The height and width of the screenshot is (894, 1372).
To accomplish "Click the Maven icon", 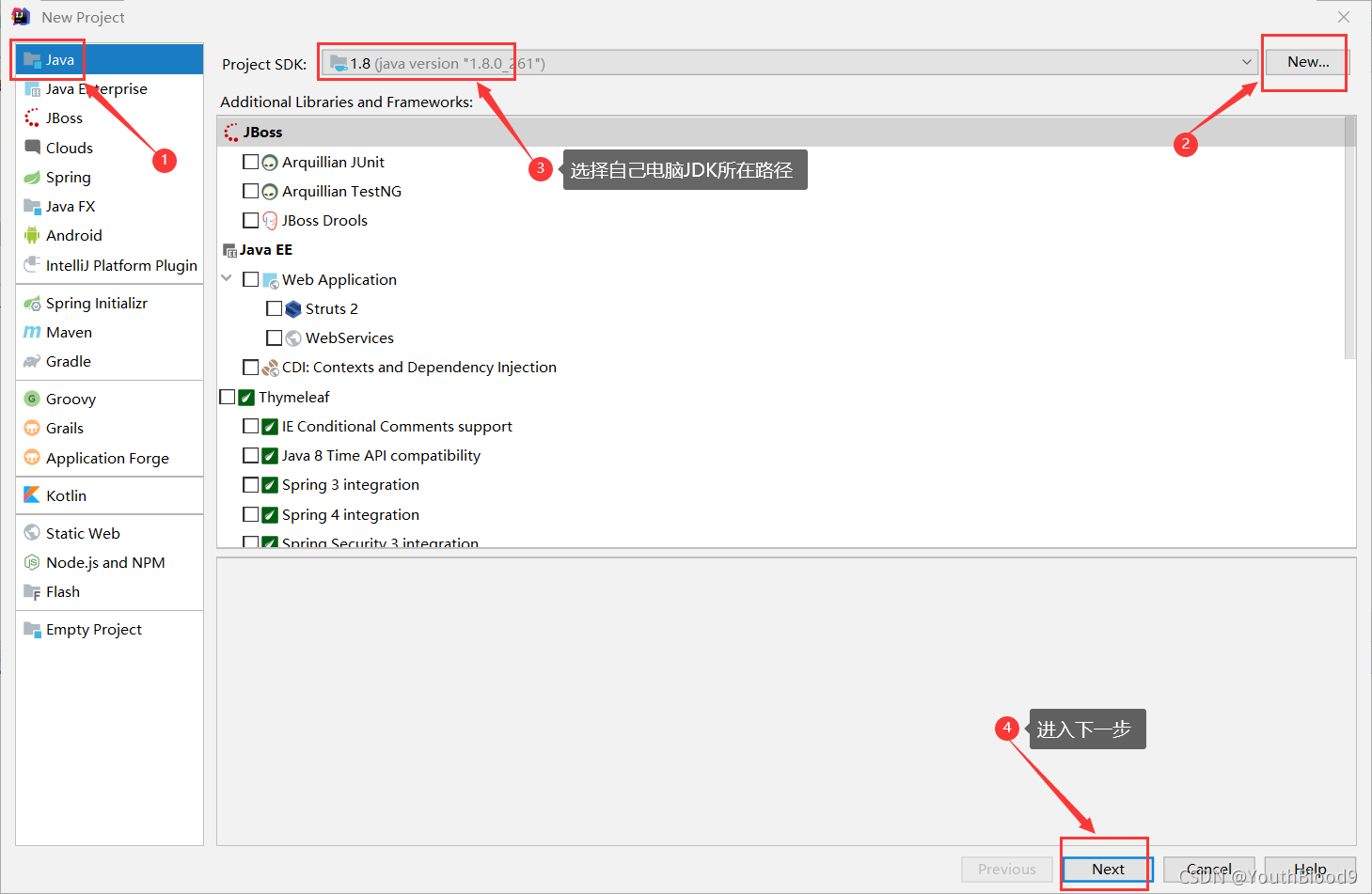I will (x=32, y=333).
